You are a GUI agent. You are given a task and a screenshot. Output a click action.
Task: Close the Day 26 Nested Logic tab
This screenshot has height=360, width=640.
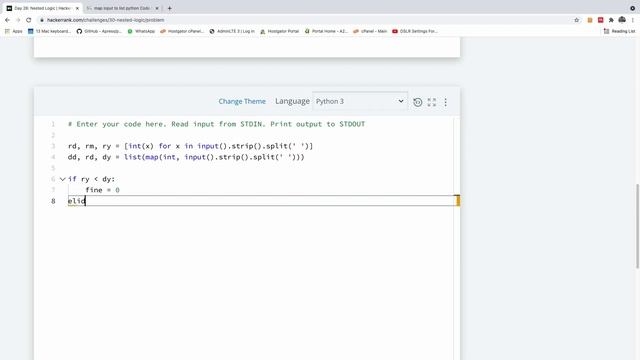(x=77, y=8)
